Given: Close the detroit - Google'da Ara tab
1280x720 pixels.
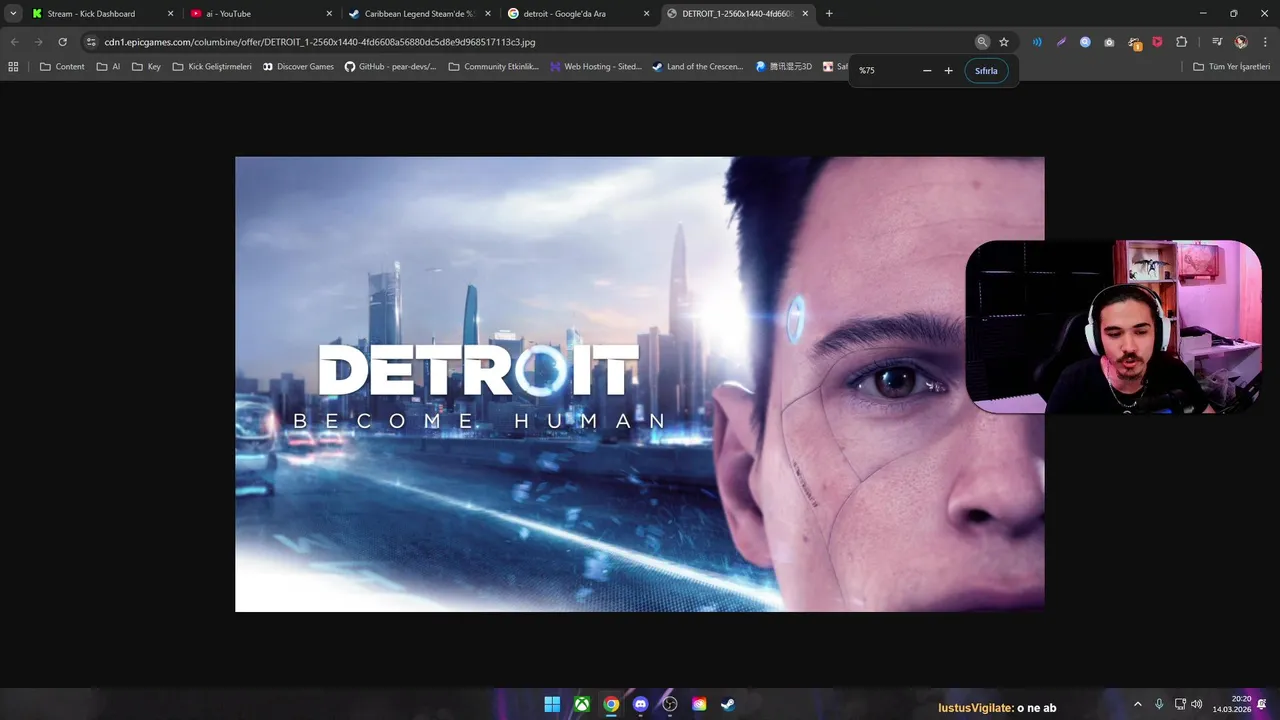Looking at the screenshot, I should (646, 14).
